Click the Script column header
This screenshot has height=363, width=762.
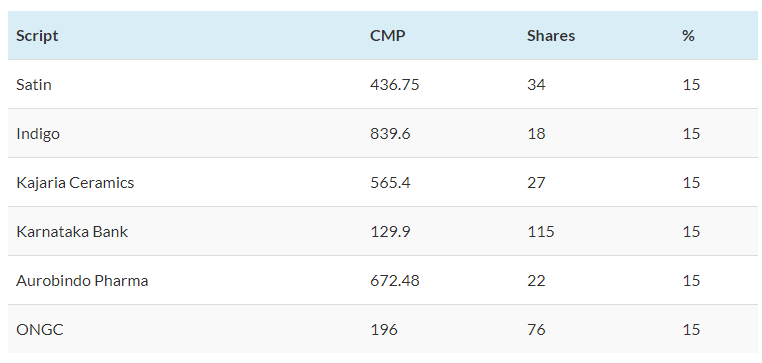click(x=37, y=35)
